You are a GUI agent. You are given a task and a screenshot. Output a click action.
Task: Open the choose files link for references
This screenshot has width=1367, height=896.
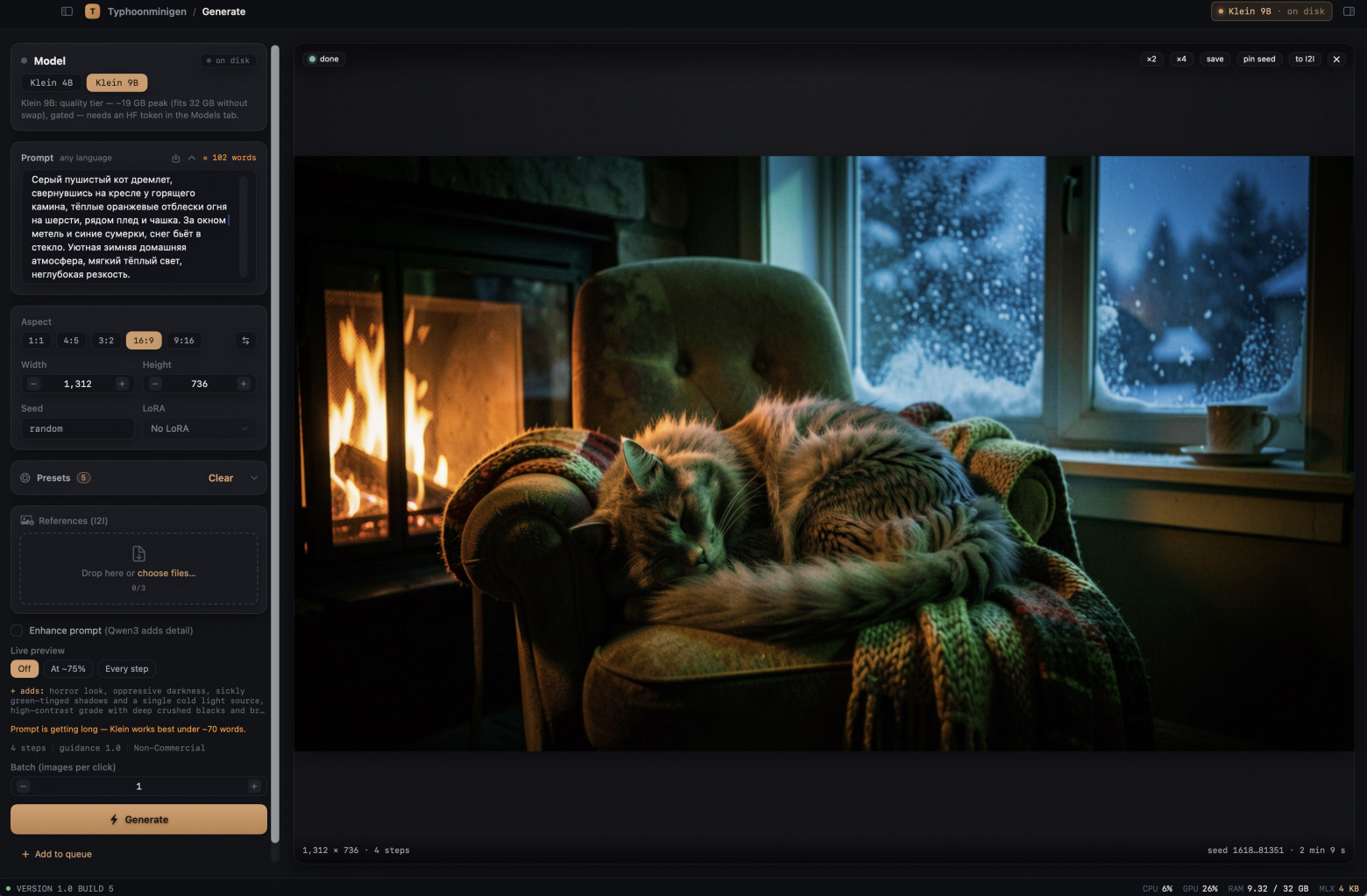click(x=166, y=573)
